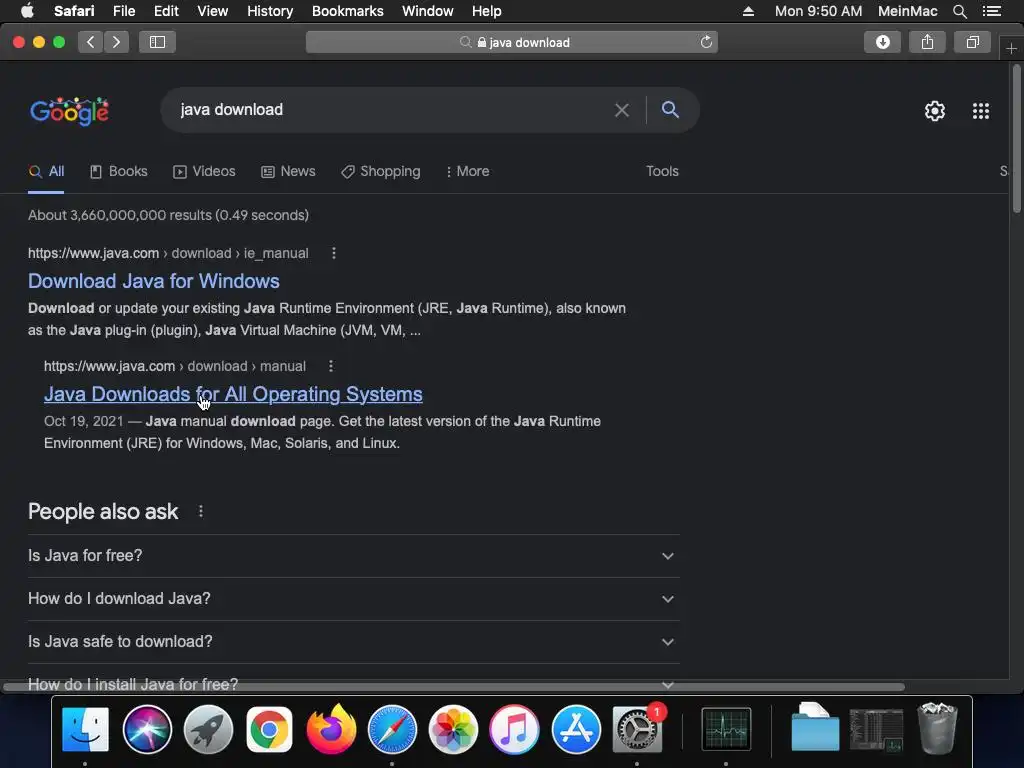
Task: Click the horizontal scrollbar at page bottom
Action: (x=454, y=686)
